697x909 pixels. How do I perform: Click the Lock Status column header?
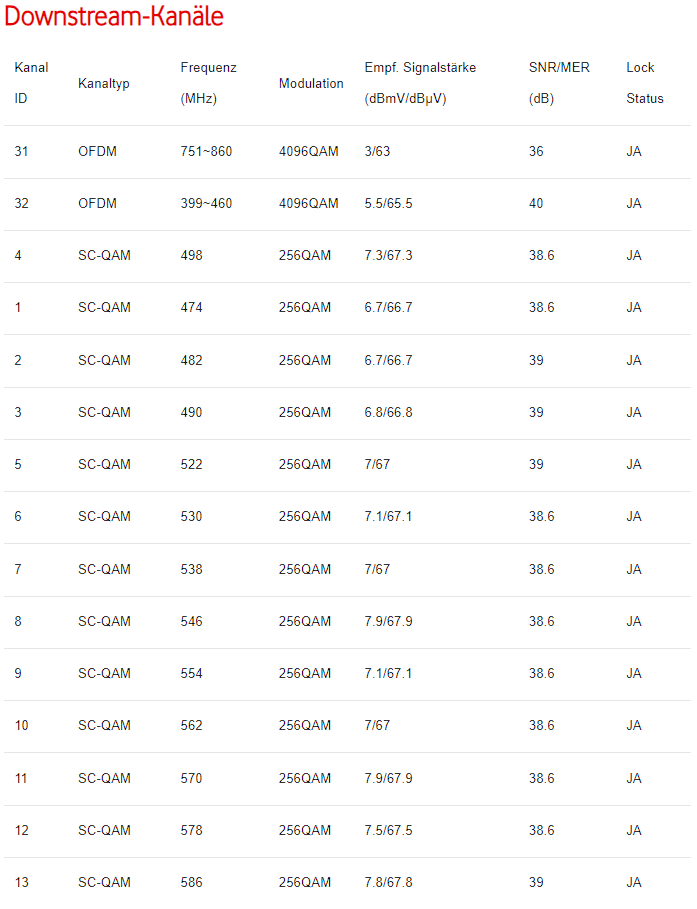[x=644, y=83]
